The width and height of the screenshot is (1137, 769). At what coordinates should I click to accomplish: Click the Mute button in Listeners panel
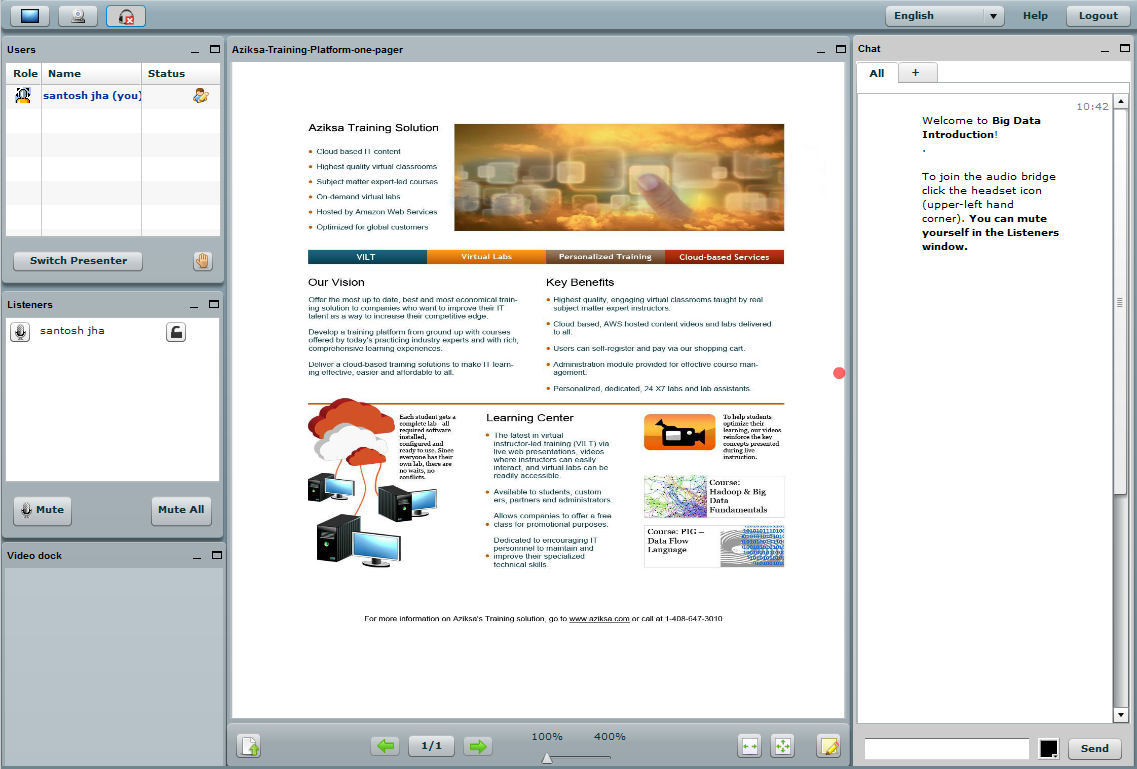coord(43,510)
